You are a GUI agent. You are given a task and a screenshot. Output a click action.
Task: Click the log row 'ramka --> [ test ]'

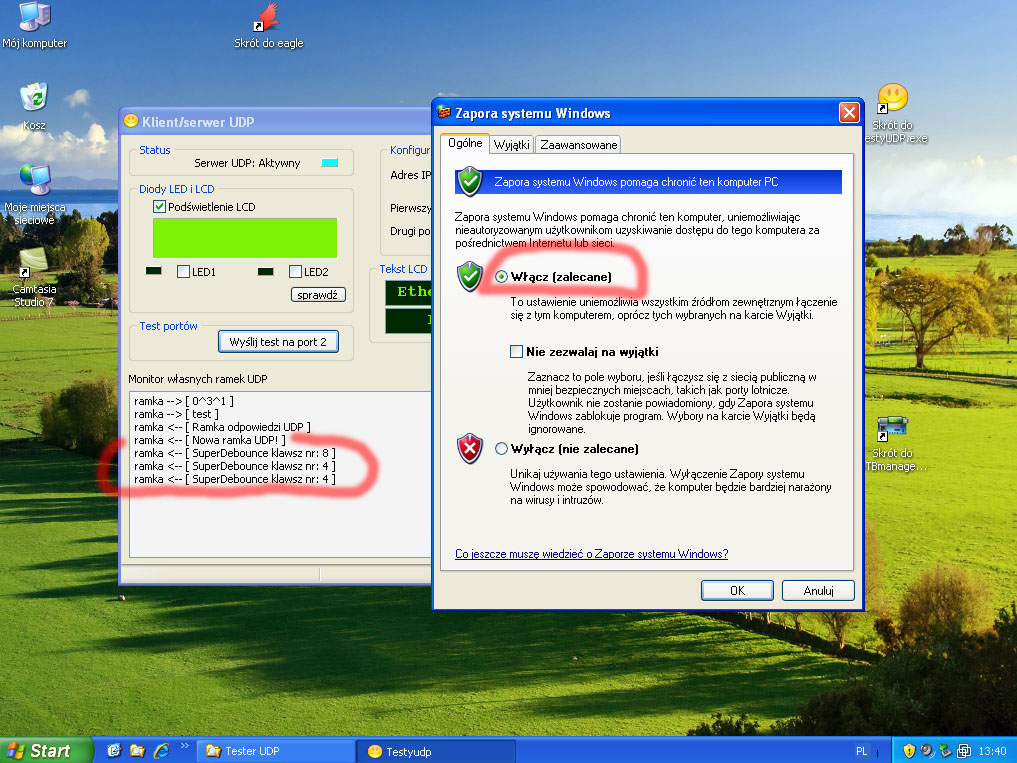pos(176,414)
